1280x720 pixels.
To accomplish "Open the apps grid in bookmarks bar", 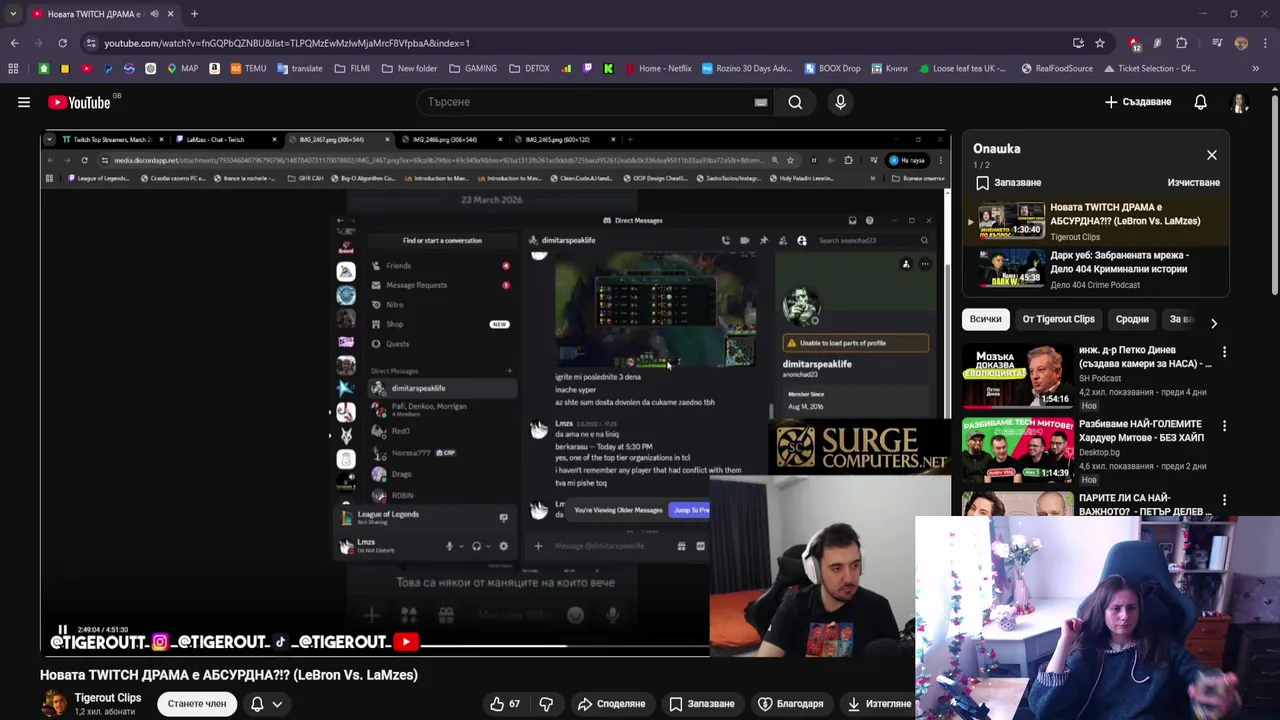I will point(13,69).
